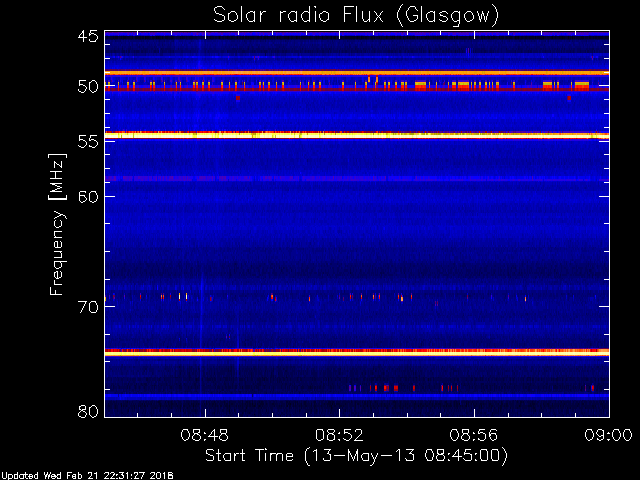Image resolution: width=640 pixels, height=480 pixels.
Task: Click the 'Frequency [MHz]' axis label
Action: point(57,224)
